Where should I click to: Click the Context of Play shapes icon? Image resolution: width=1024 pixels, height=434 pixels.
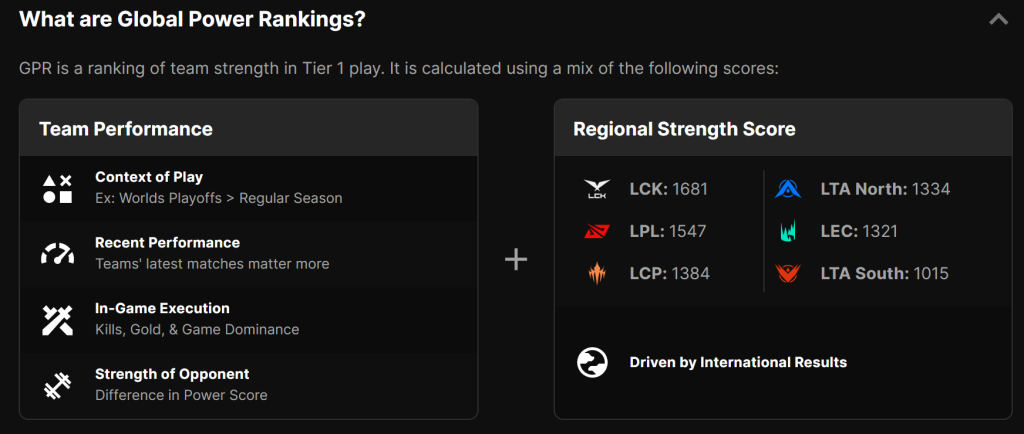[57, 188]
